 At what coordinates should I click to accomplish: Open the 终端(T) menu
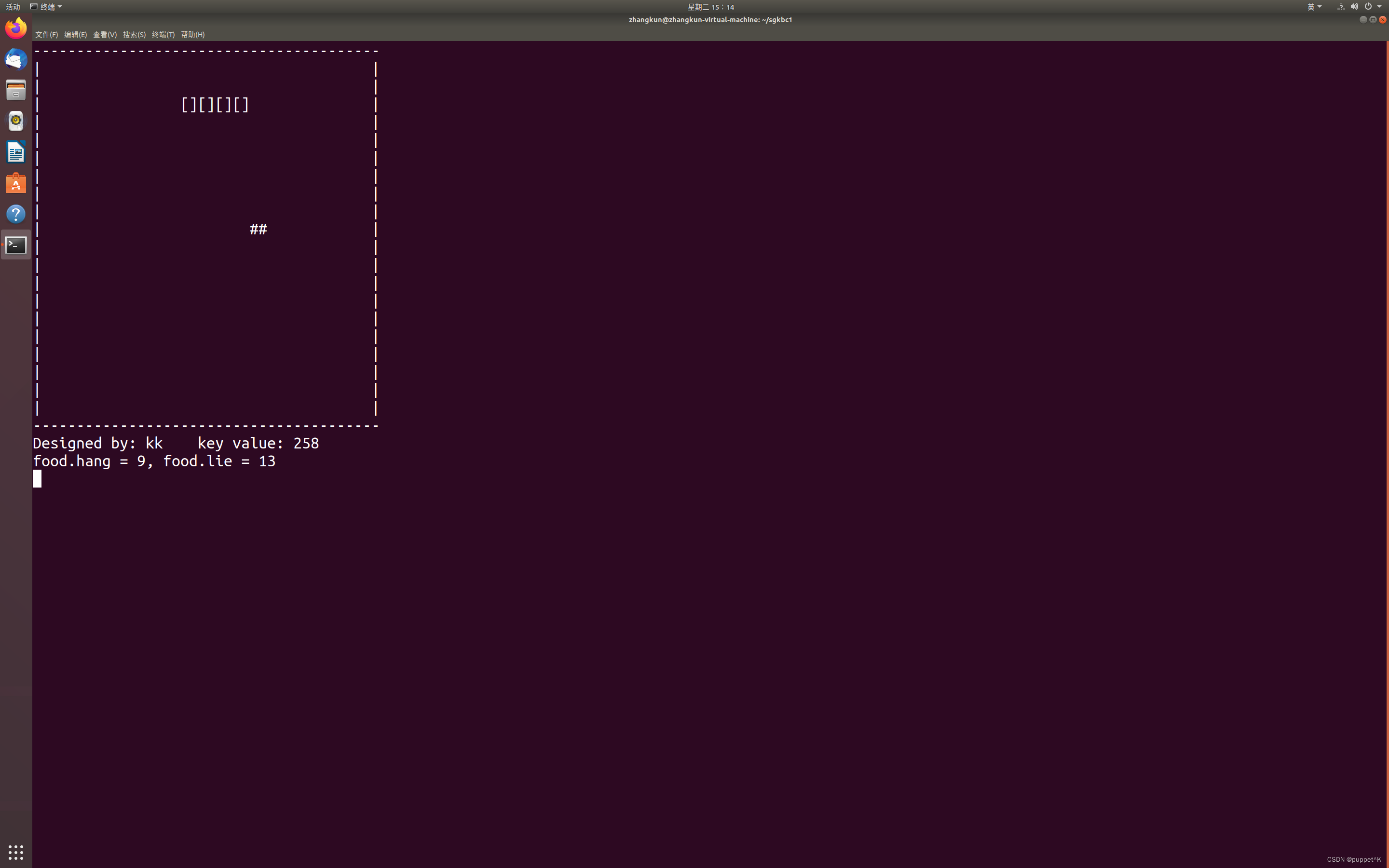tap(163, 34)
